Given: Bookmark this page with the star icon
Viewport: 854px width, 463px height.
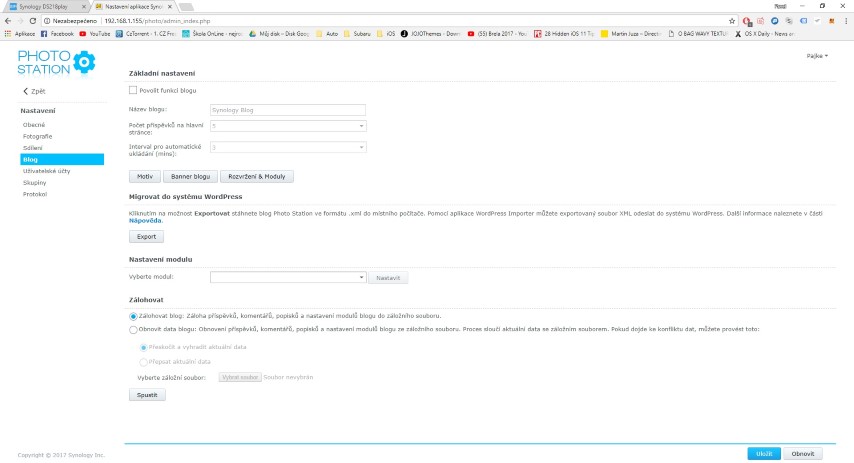Looking at the screenshot, I should tap(731, 21).
